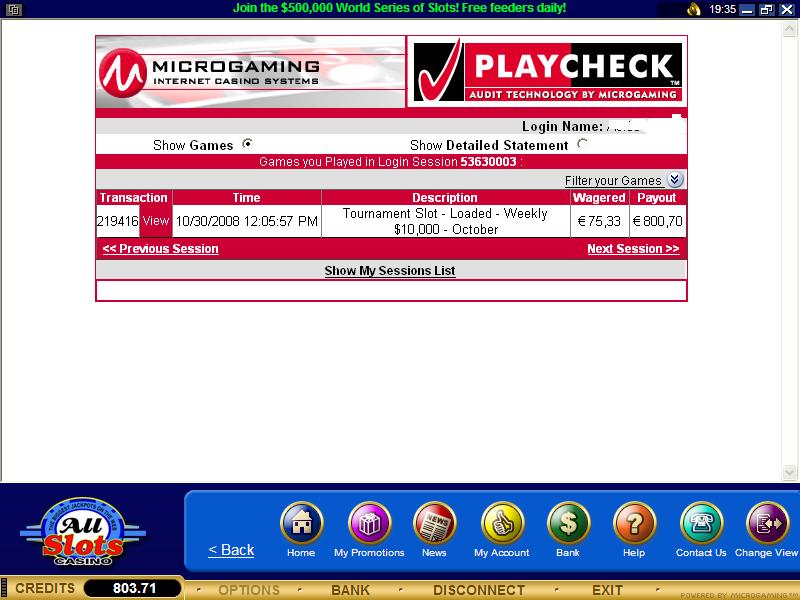Click the PlayCheck audit logo

tap(547, 72)
